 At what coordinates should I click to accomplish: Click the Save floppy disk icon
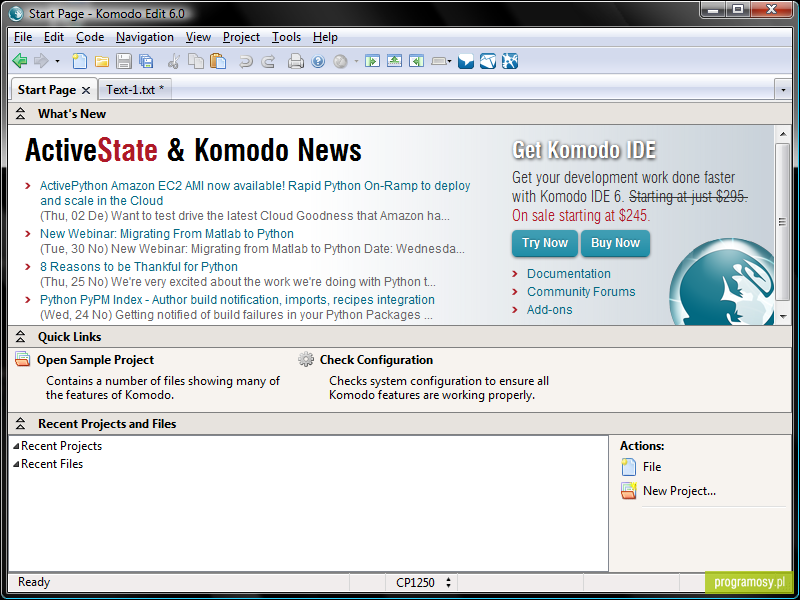point(123,61)
